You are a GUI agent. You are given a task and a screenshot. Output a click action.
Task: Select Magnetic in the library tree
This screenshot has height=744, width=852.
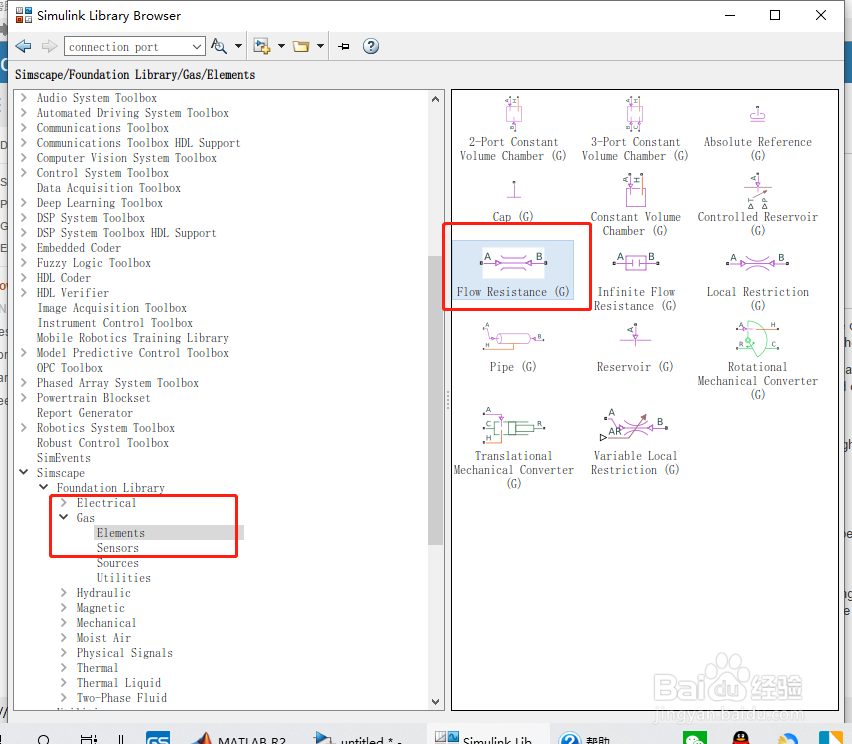101,608
